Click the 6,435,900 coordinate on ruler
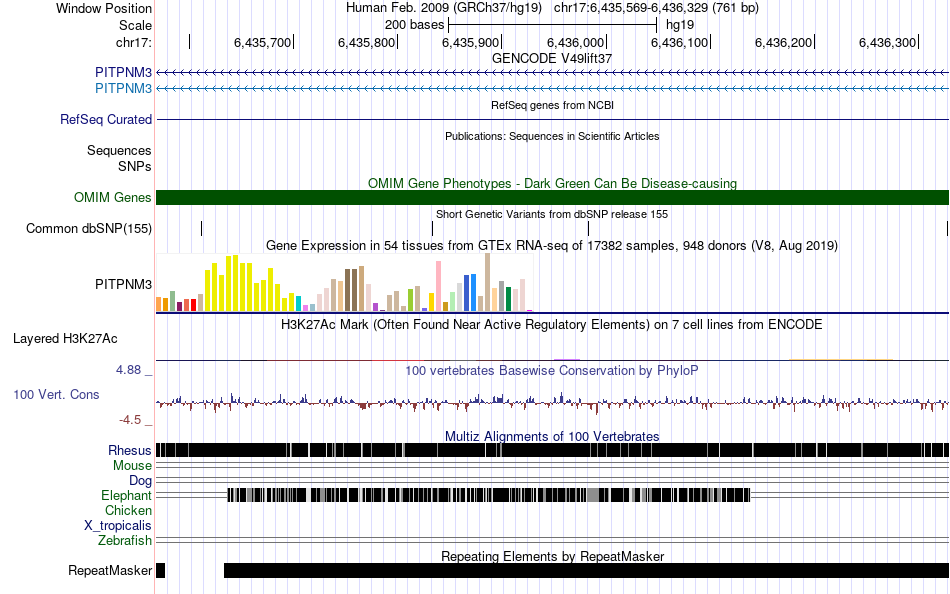 (x=471, y=42)
